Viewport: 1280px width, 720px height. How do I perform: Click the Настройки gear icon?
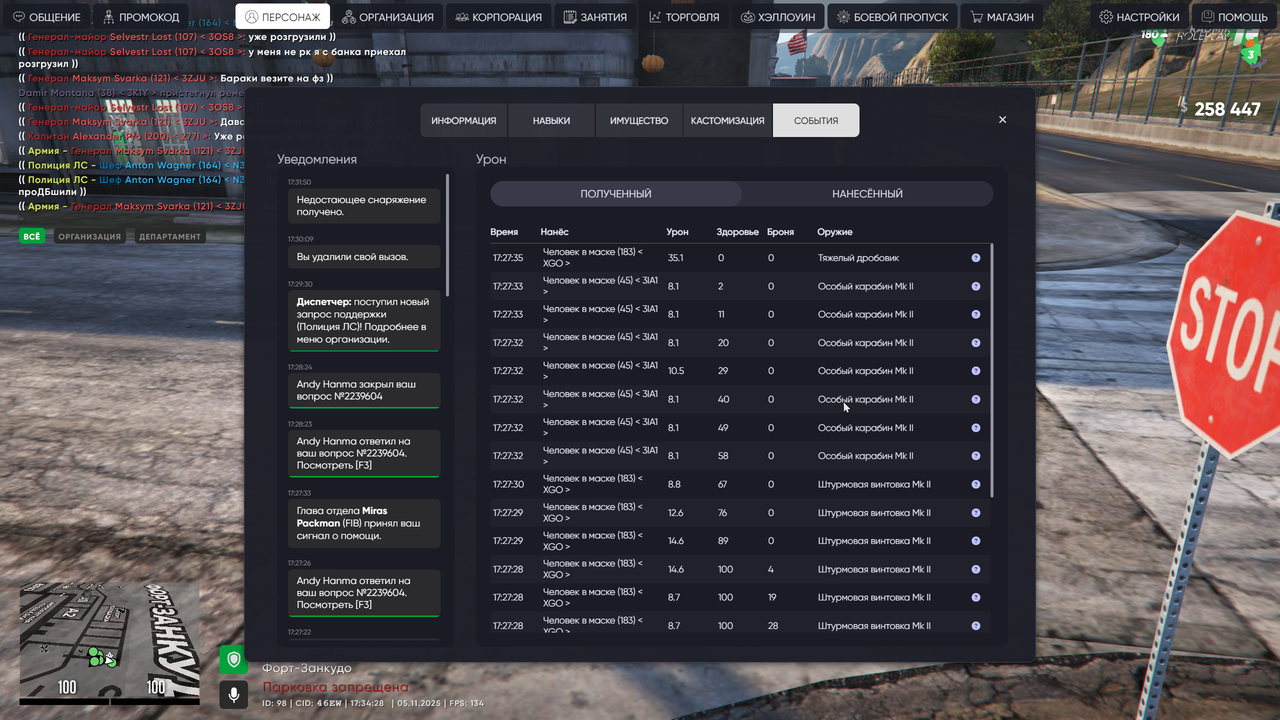click(x=1106, y=17)
